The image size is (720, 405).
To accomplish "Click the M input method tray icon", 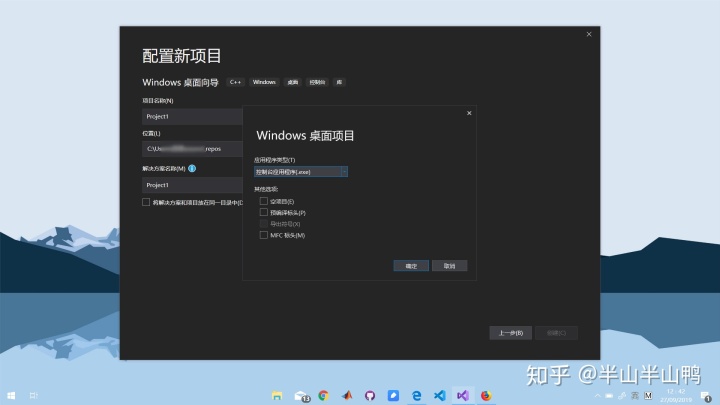I will tap(648, 395).
